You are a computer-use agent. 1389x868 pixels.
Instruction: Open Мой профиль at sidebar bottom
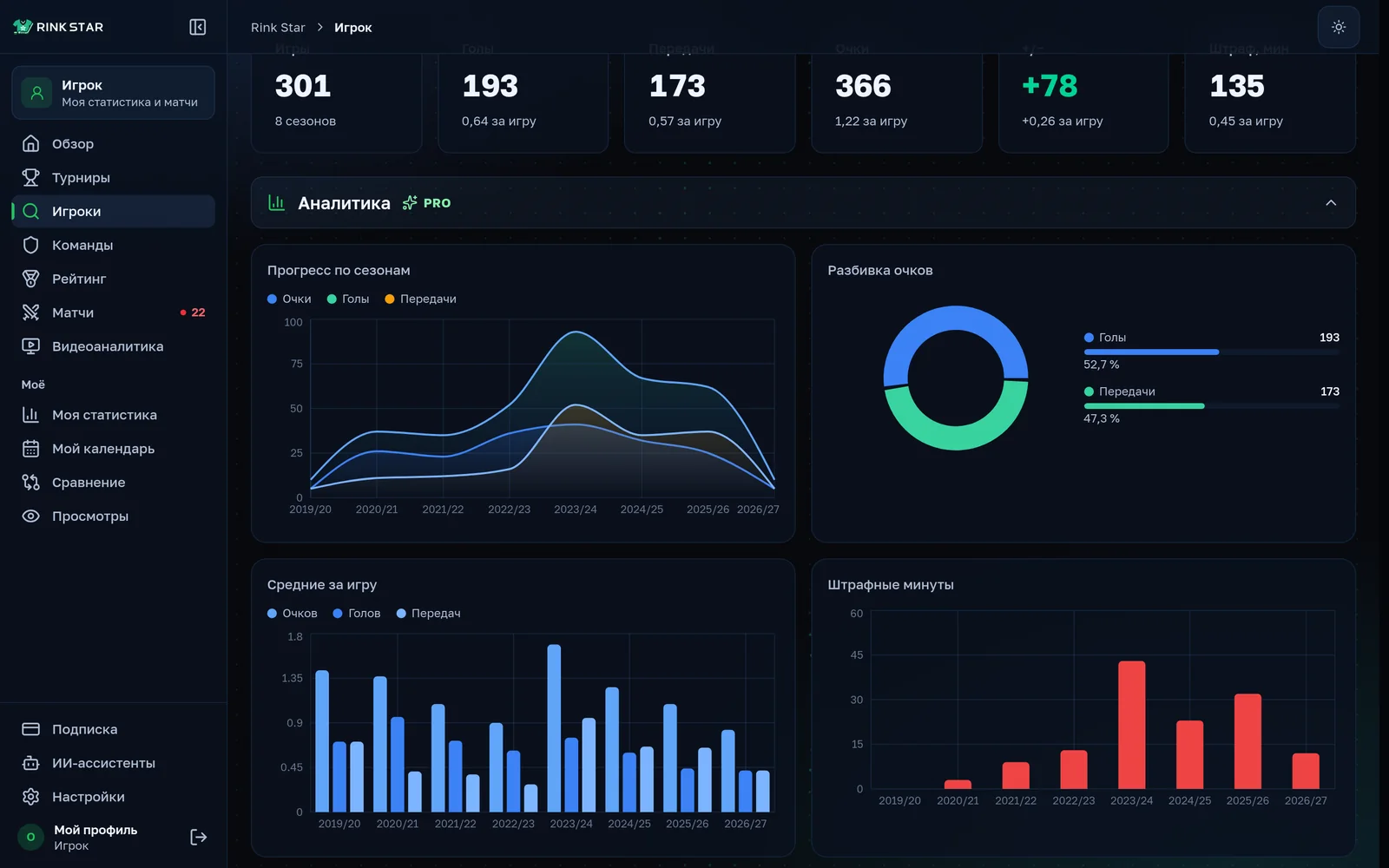95,837
